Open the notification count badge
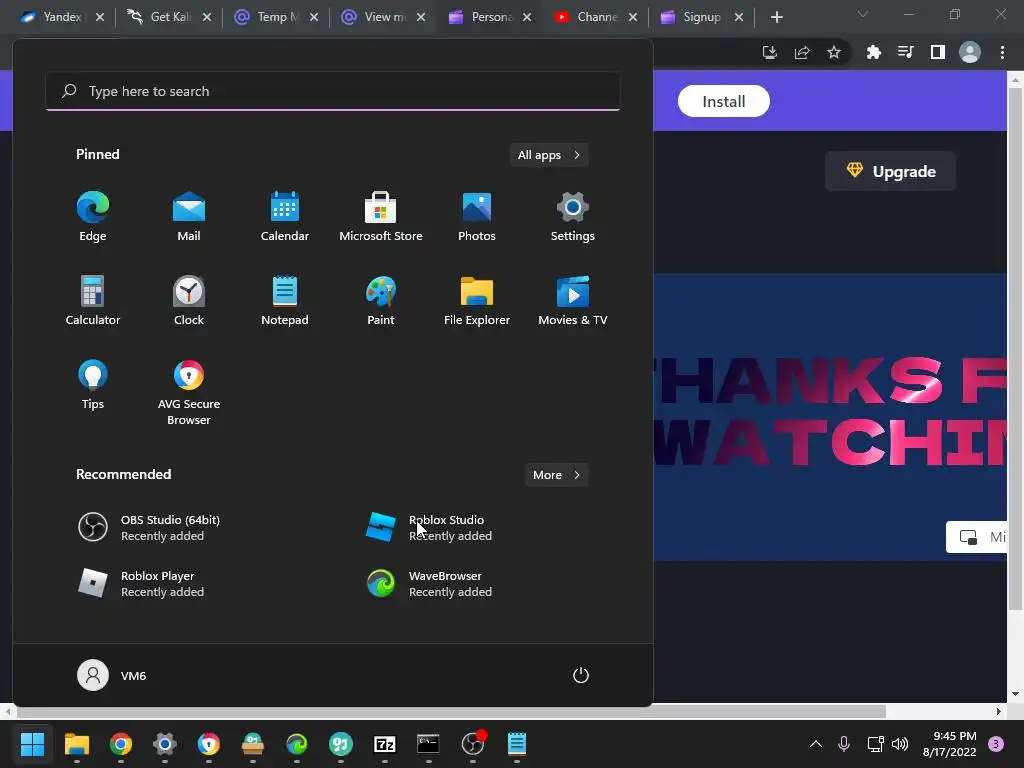Screen dimensions: 1024x768 (996, 744)
